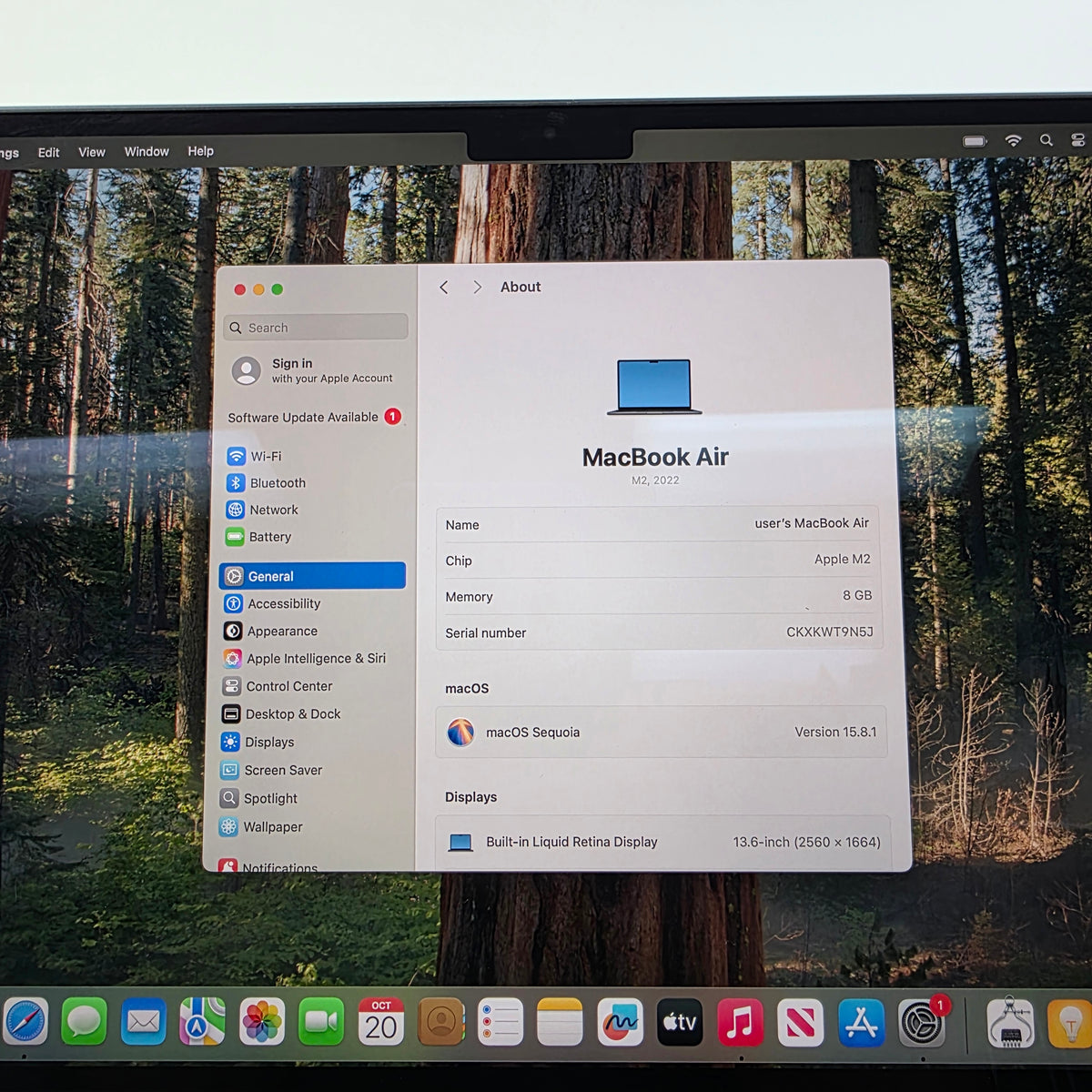Click System Settings icon in the Dock

coord(922,1022)
